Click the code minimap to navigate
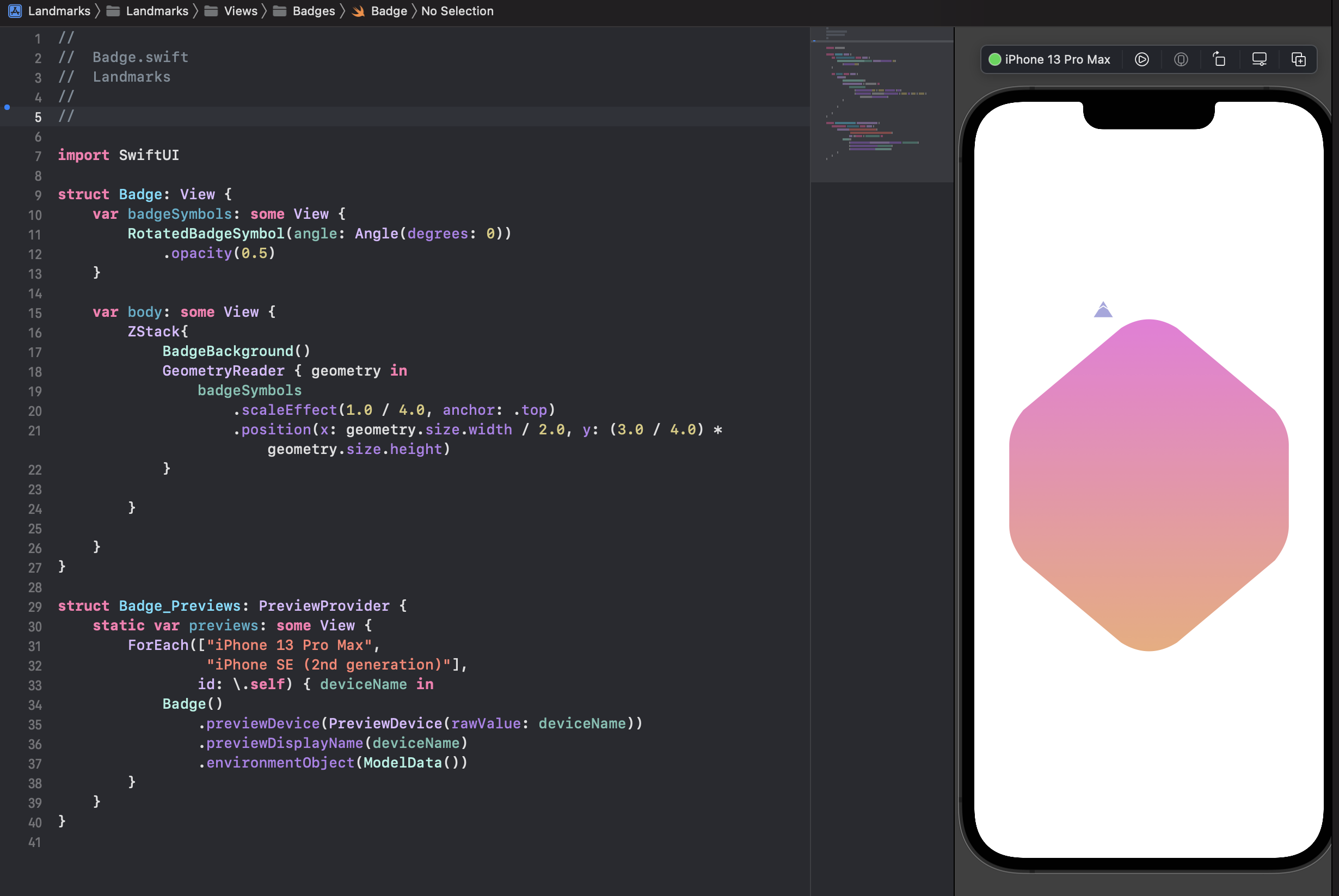 click(x=880, y=103)
